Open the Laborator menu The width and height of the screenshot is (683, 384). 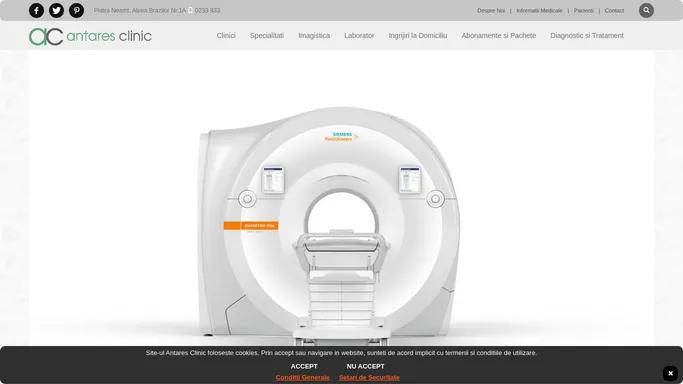(359, 36)
